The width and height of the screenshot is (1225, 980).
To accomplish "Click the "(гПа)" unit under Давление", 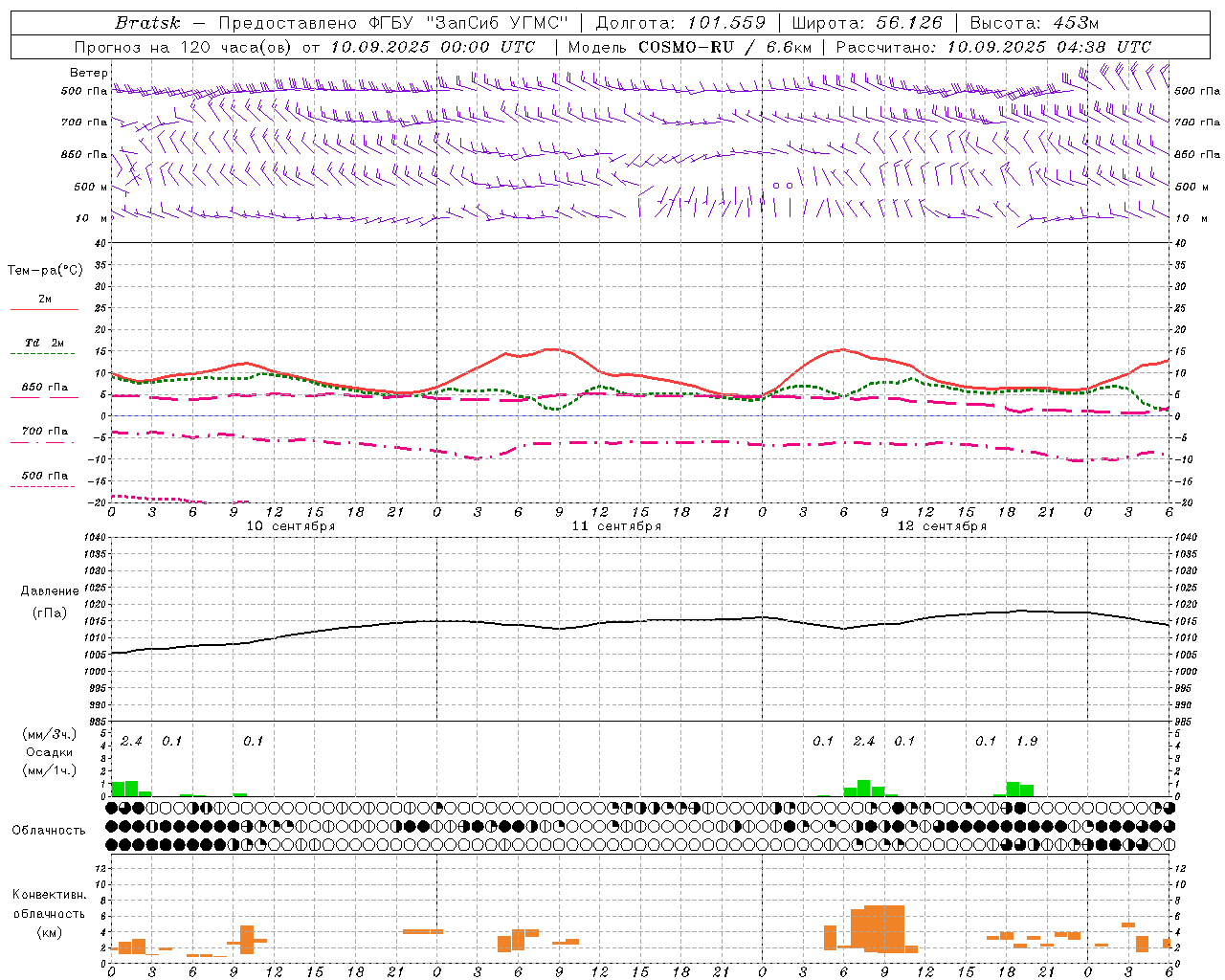I will click(50, 612).
